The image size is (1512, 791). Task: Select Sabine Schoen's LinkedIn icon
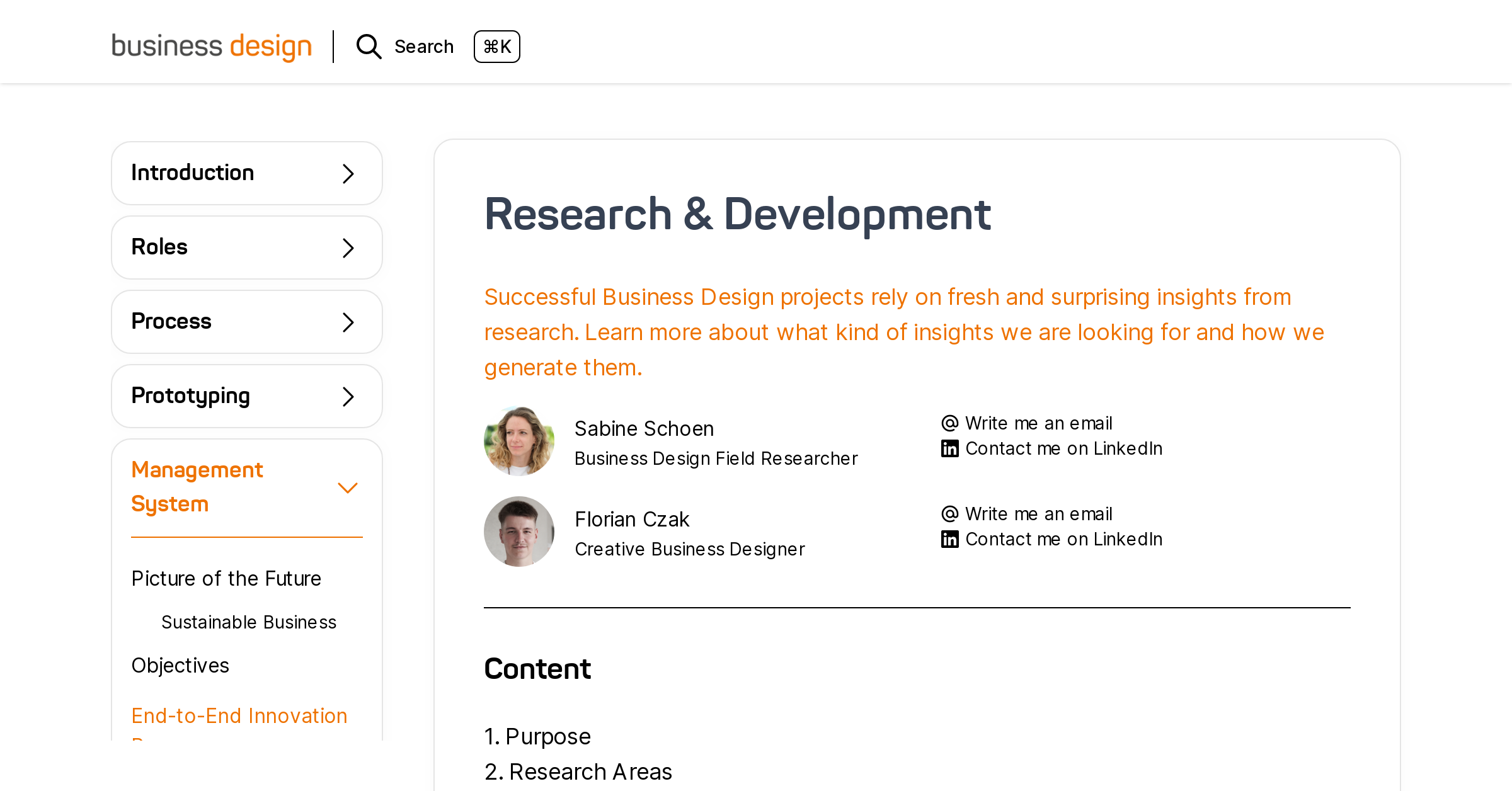949,448
